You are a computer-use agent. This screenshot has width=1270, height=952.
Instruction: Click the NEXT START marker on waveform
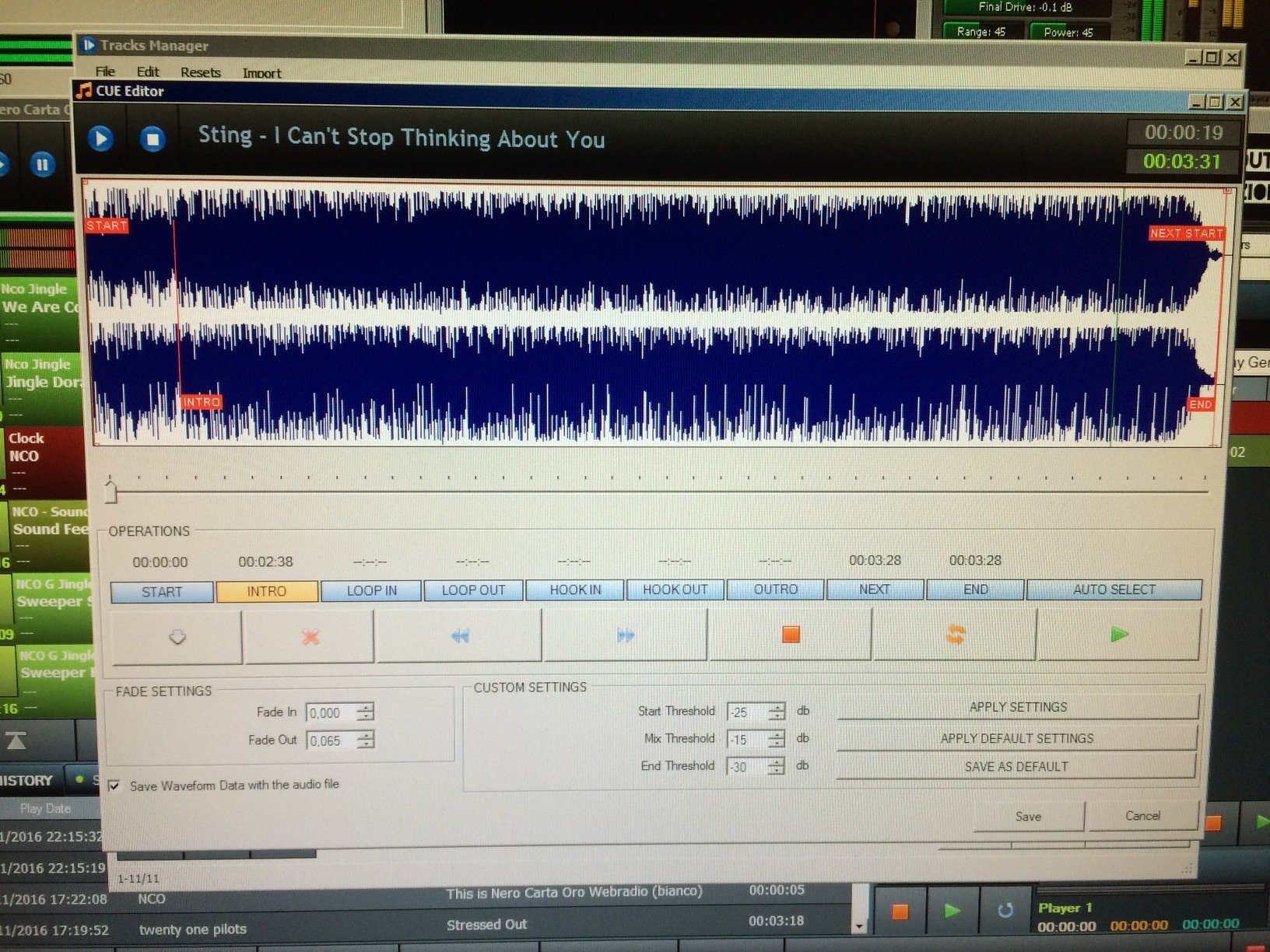[1186, 233]
